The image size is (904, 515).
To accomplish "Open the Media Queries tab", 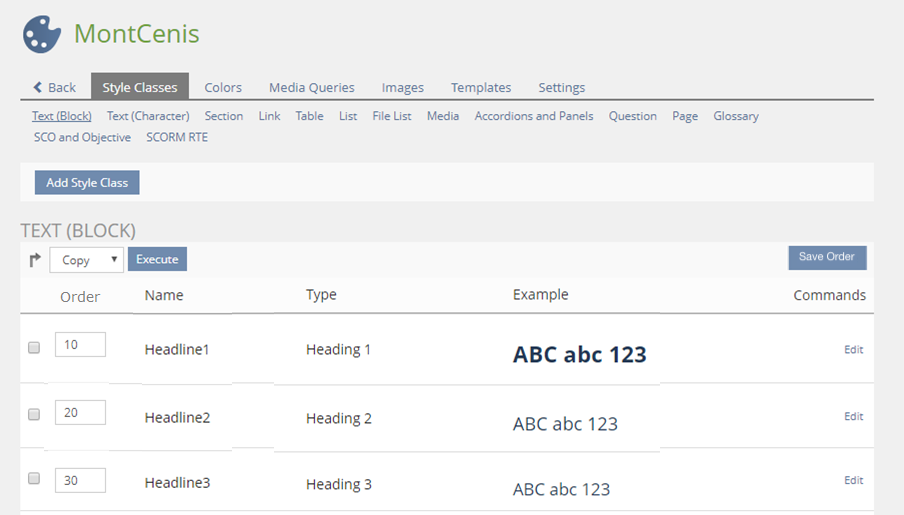I will (311, 88).
